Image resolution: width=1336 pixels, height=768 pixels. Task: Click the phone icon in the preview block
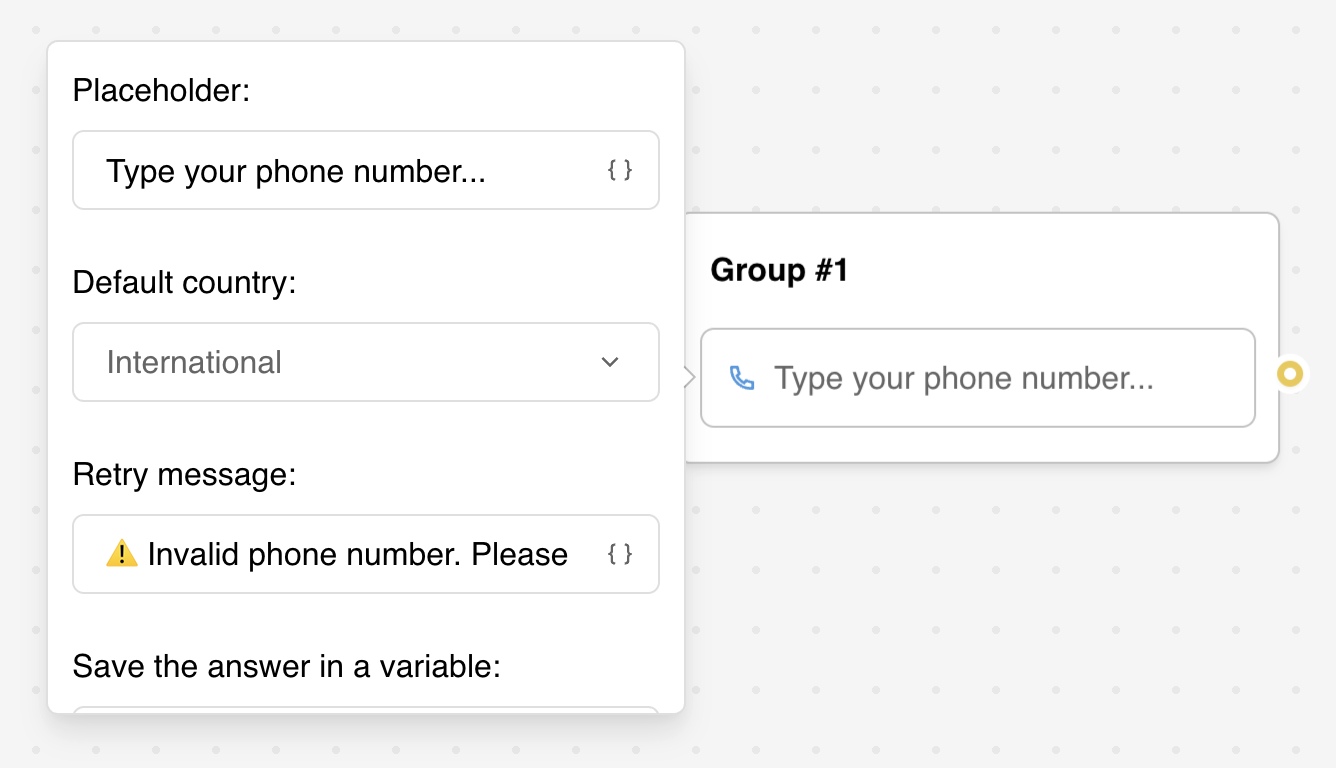741,377
